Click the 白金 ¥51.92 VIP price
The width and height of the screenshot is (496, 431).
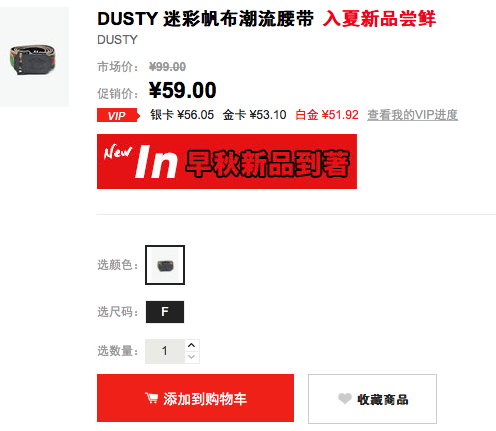(x=327, y=115)
